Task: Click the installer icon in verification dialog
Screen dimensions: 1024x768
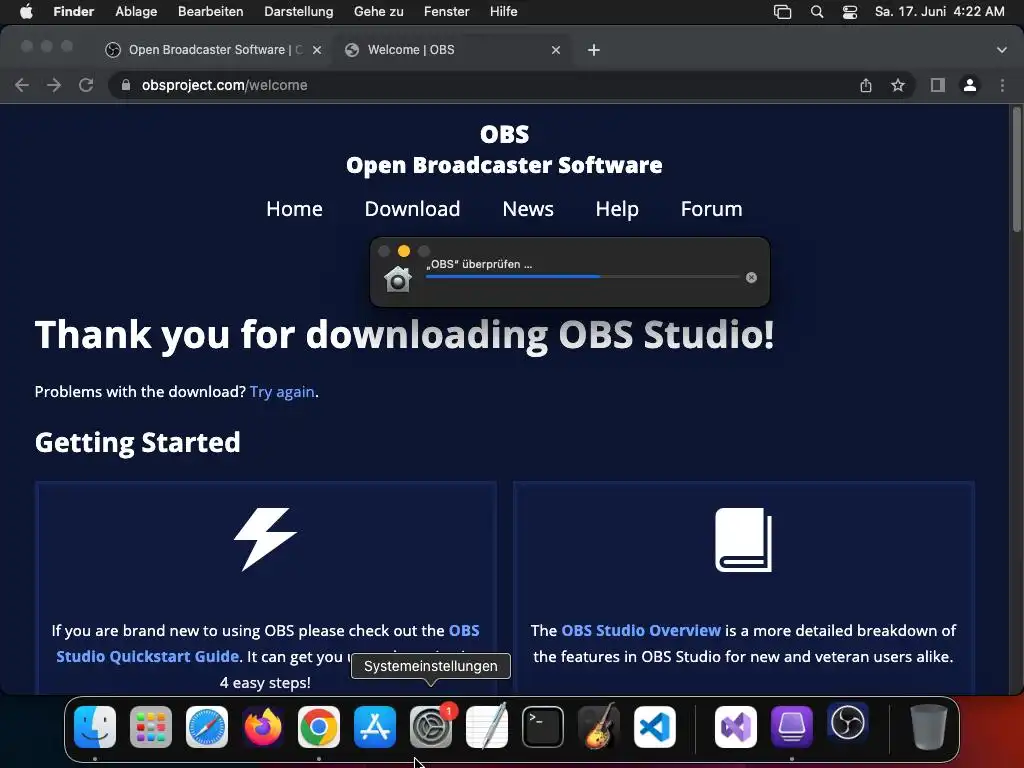Action: (398, 279)
